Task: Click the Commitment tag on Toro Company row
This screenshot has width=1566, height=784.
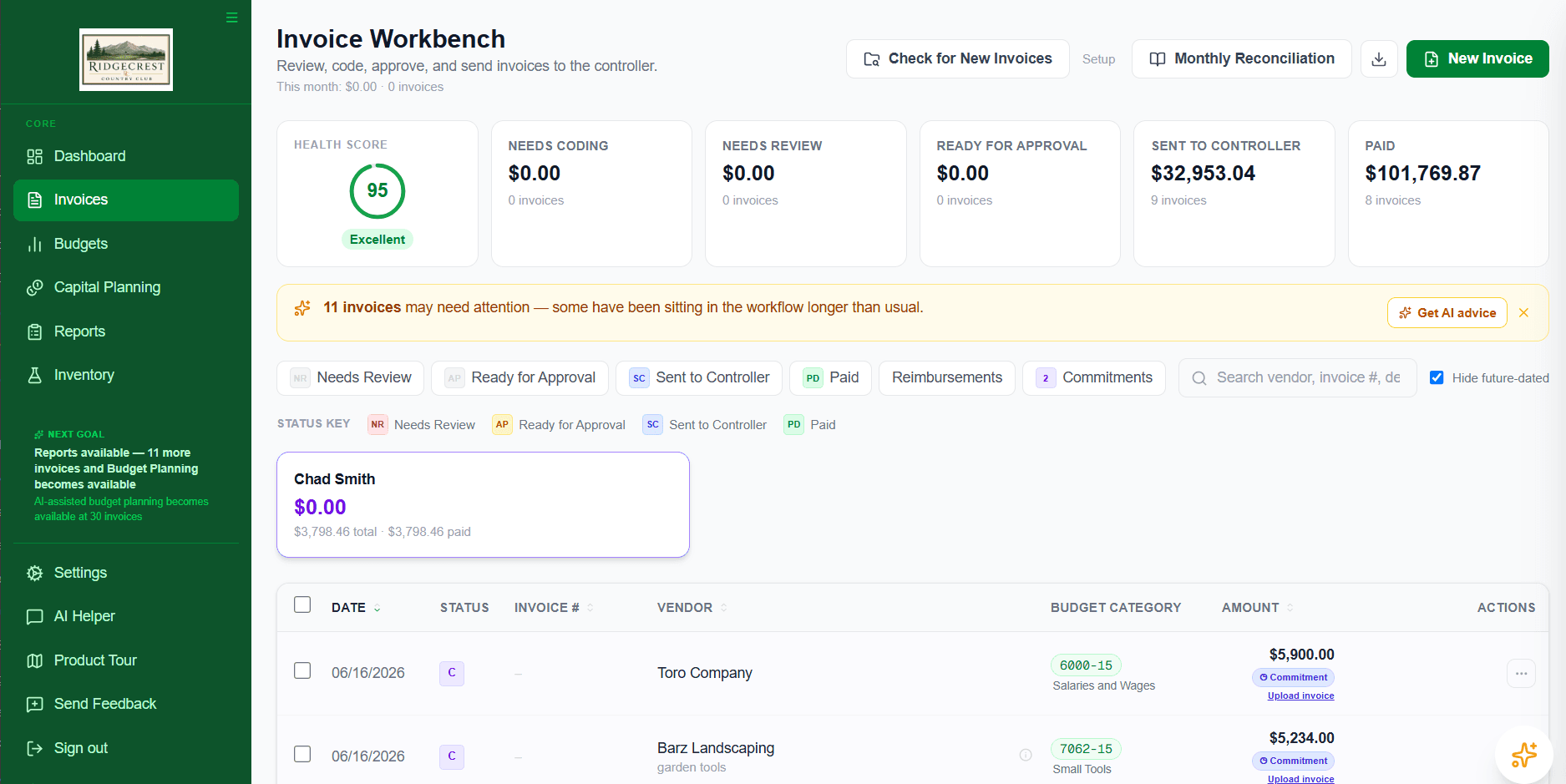Action: point(1293,677)
